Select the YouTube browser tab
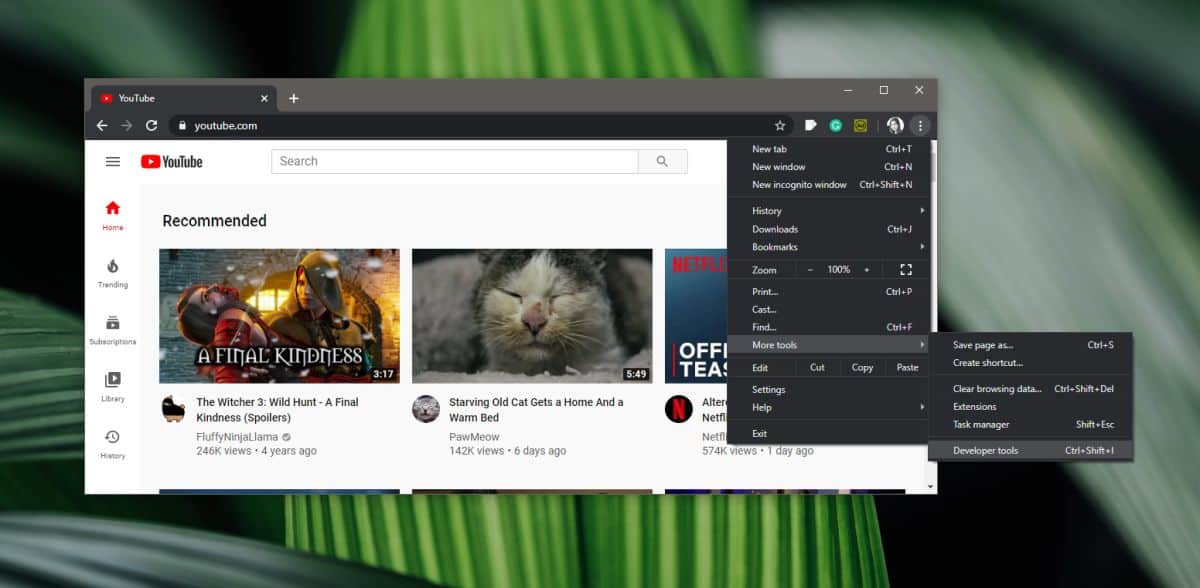 pos(184,98)
